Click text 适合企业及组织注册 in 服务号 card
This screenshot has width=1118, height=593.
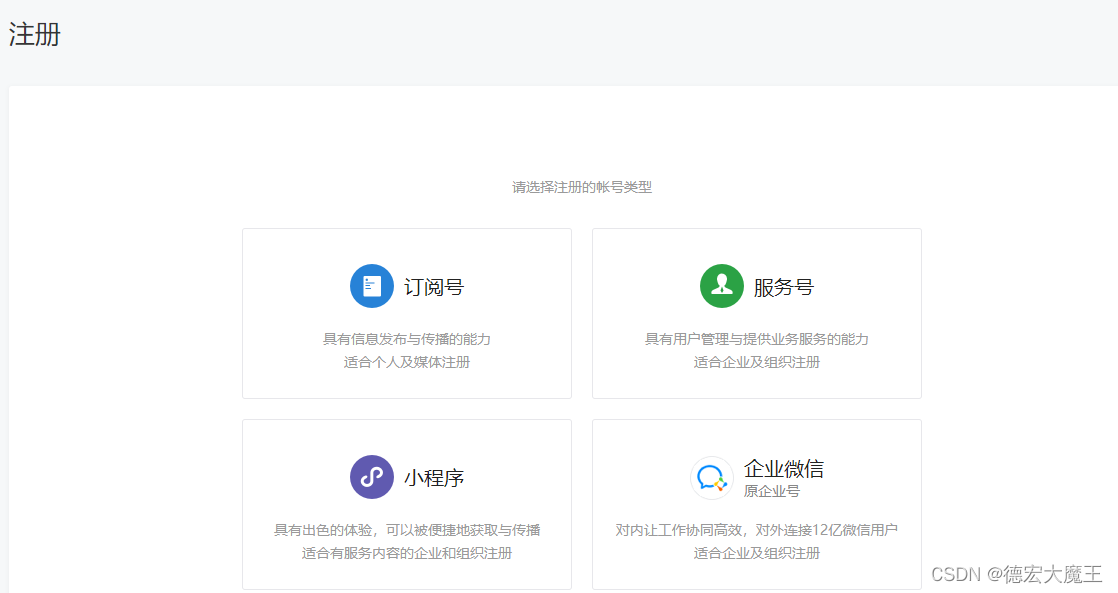point(757,362)
